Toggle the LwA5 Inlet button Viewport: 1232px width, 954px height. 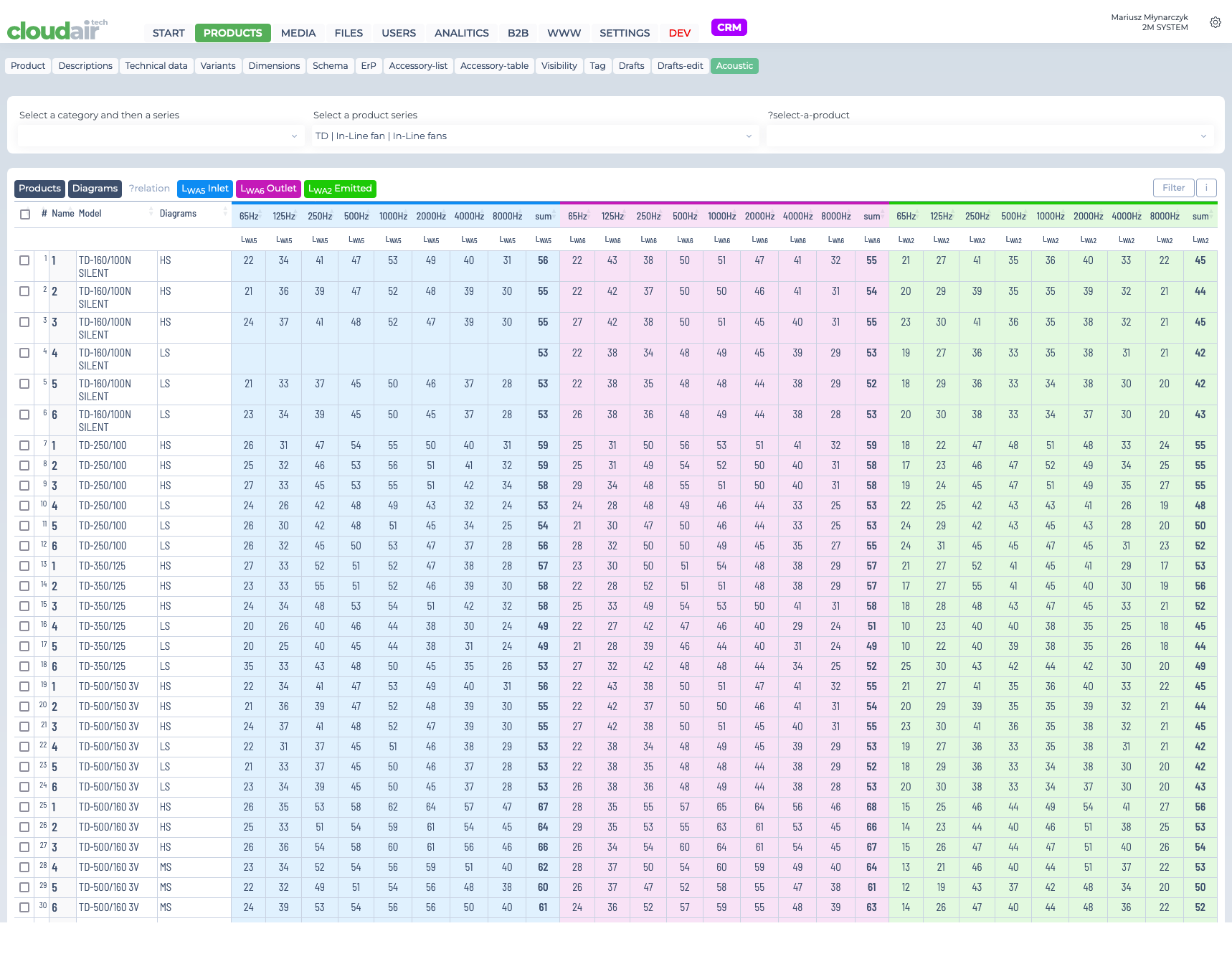coord(205,189)
